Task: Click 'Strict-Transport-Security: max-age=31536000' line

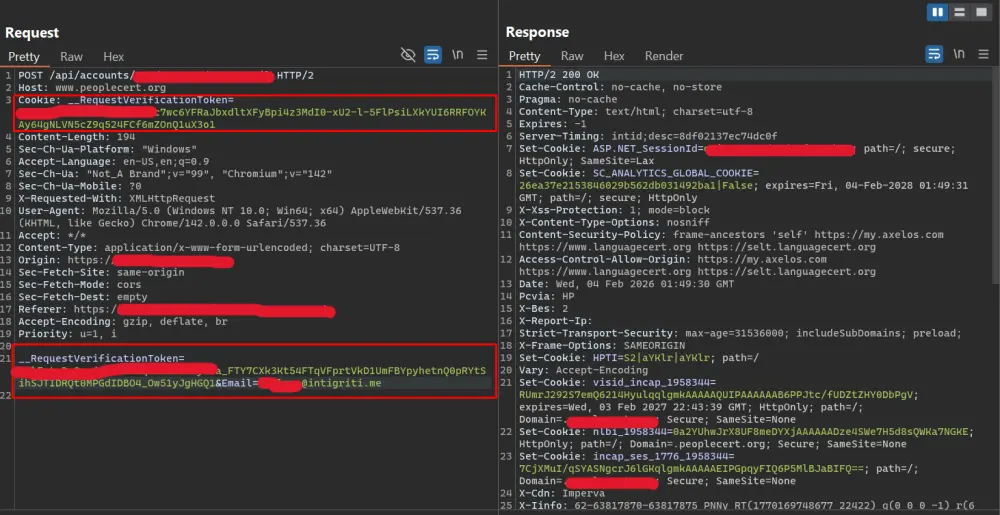Action: (740, 333)
